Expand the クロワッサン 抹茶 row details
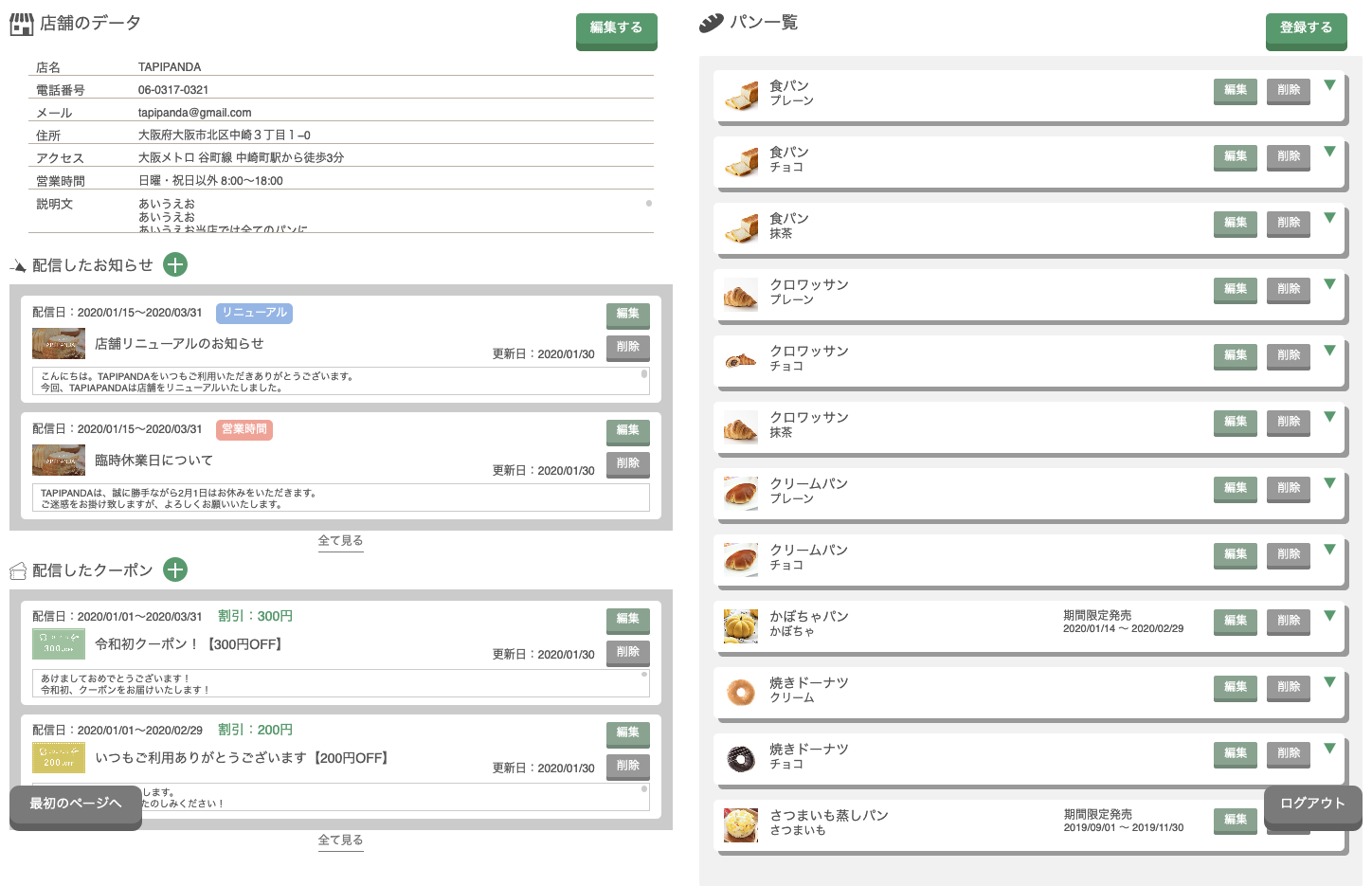1372x886 pixels. pyautogui.click(x=1329, y=417)
